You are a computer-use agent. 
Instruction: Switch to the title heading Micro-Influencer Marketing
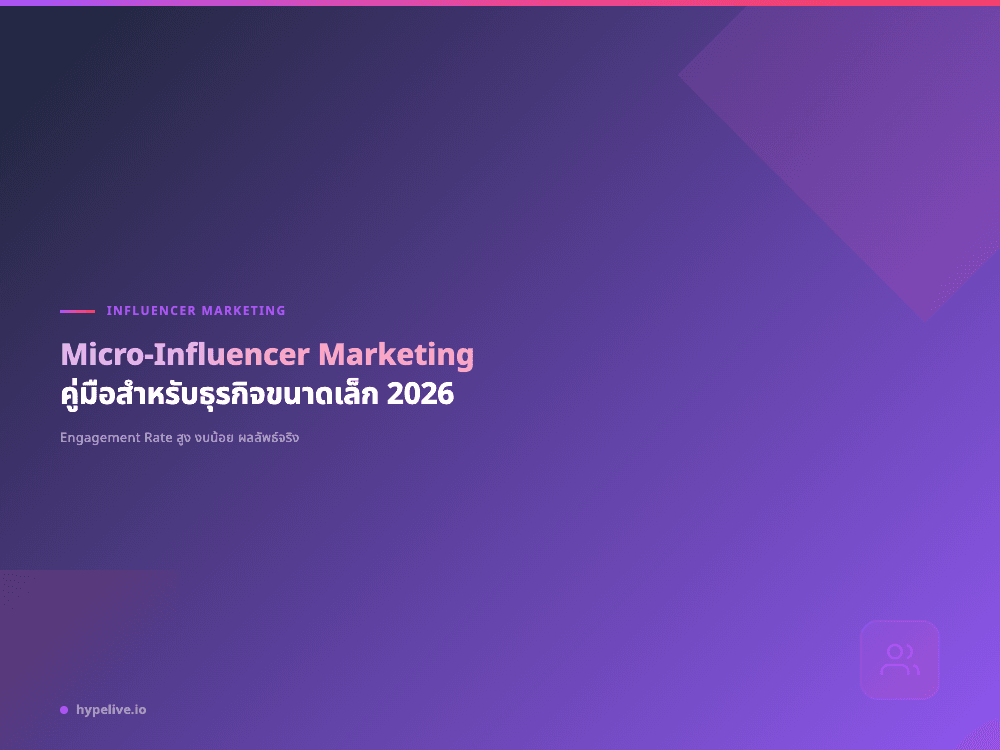pyautogui.click(x=268, y=354)
